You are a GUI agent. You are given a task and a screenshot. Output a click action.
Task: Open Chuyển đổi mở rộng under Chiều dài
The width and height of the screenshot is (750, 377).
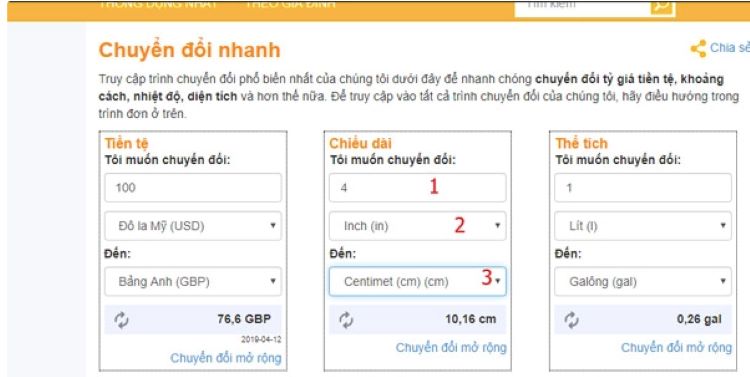coord(451,348)
